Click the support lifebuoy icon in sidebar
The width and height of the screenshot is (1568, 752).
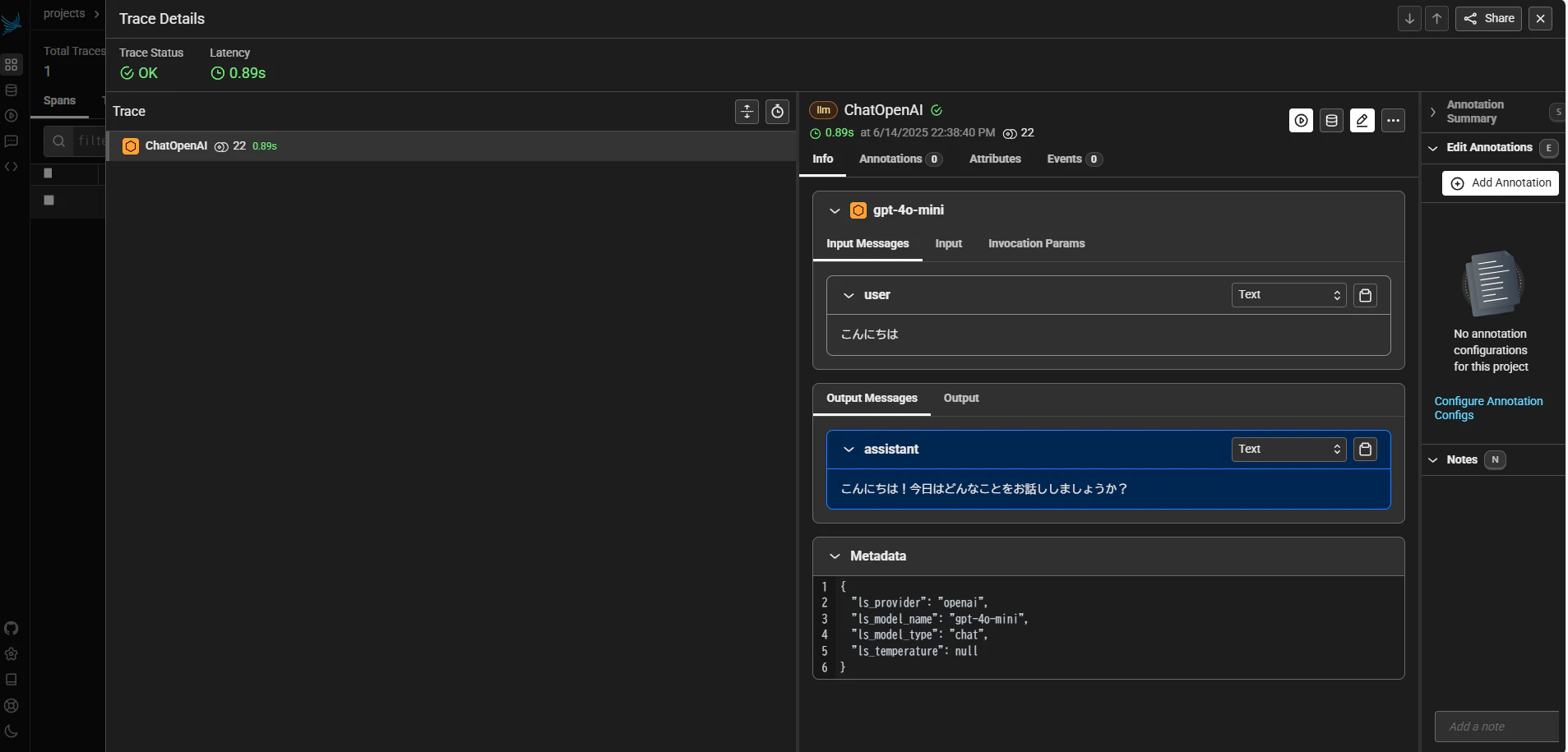12,706
